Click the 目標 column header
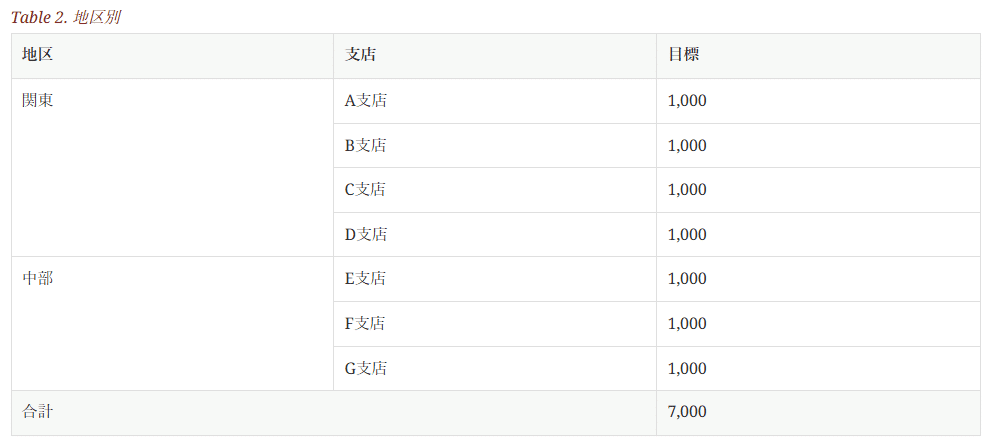The width and height of the screenshot is (996, 444). coord(683,55)
